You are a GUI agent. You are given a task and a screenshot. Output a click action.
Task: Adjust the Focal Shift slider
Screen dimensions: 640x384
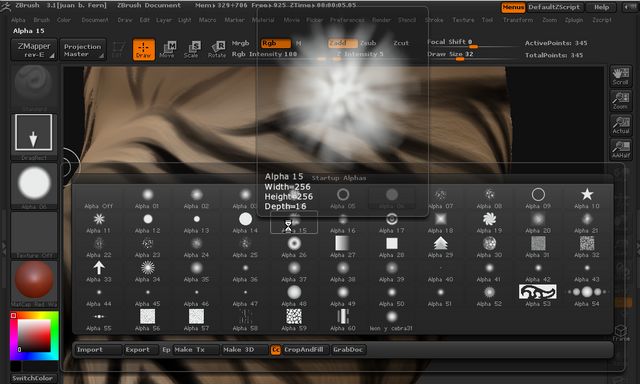point(472,43)
